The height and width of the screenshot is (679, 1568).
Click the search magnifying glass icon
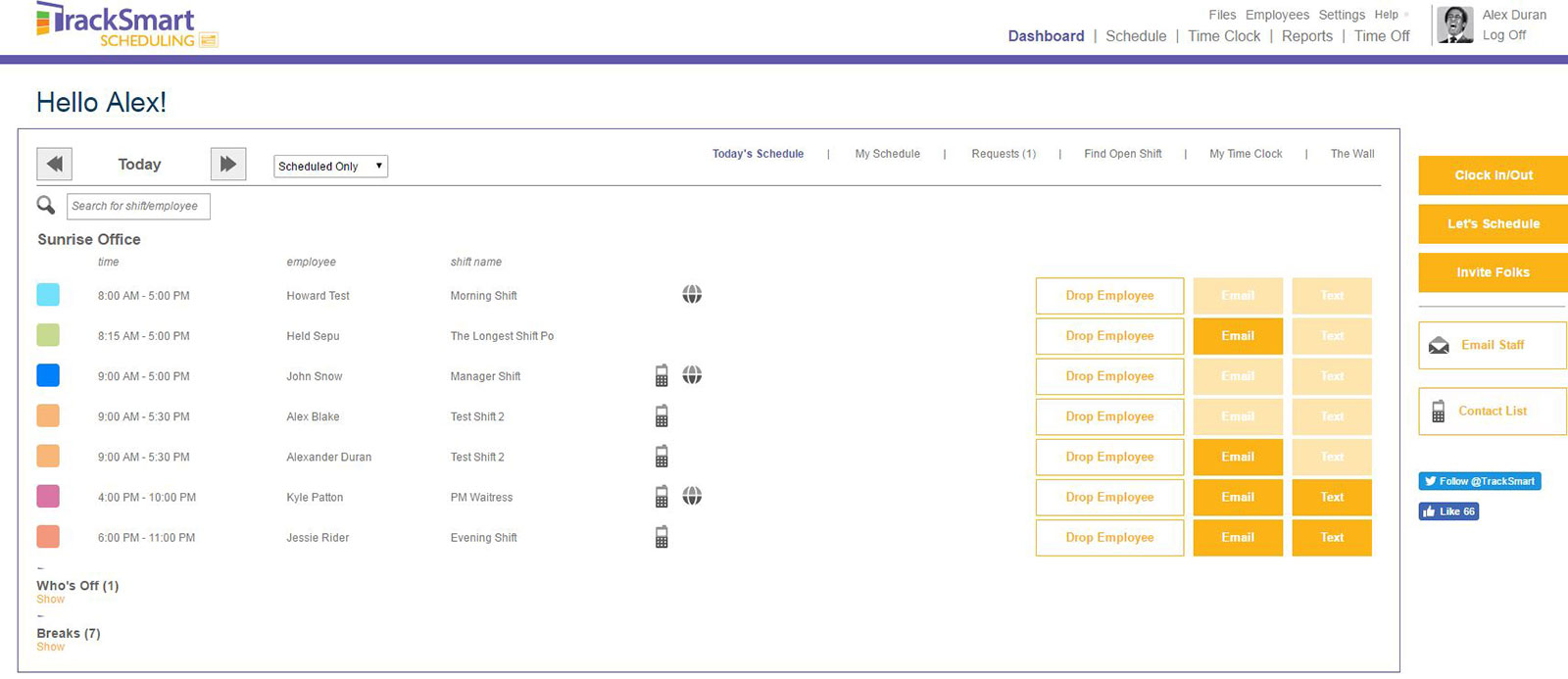[x=46, y=205]
